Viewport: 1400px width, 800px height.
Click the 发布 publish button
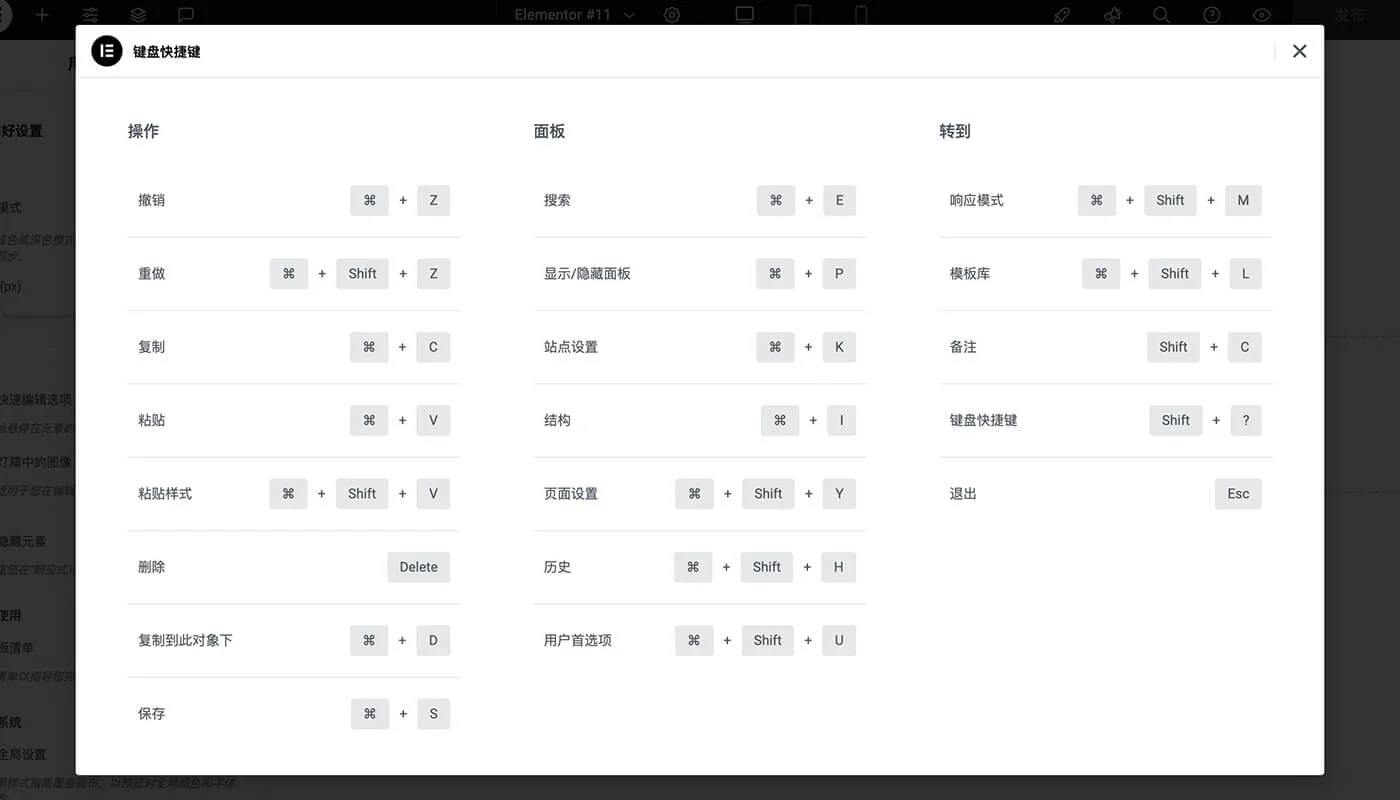coord(1350,15)
